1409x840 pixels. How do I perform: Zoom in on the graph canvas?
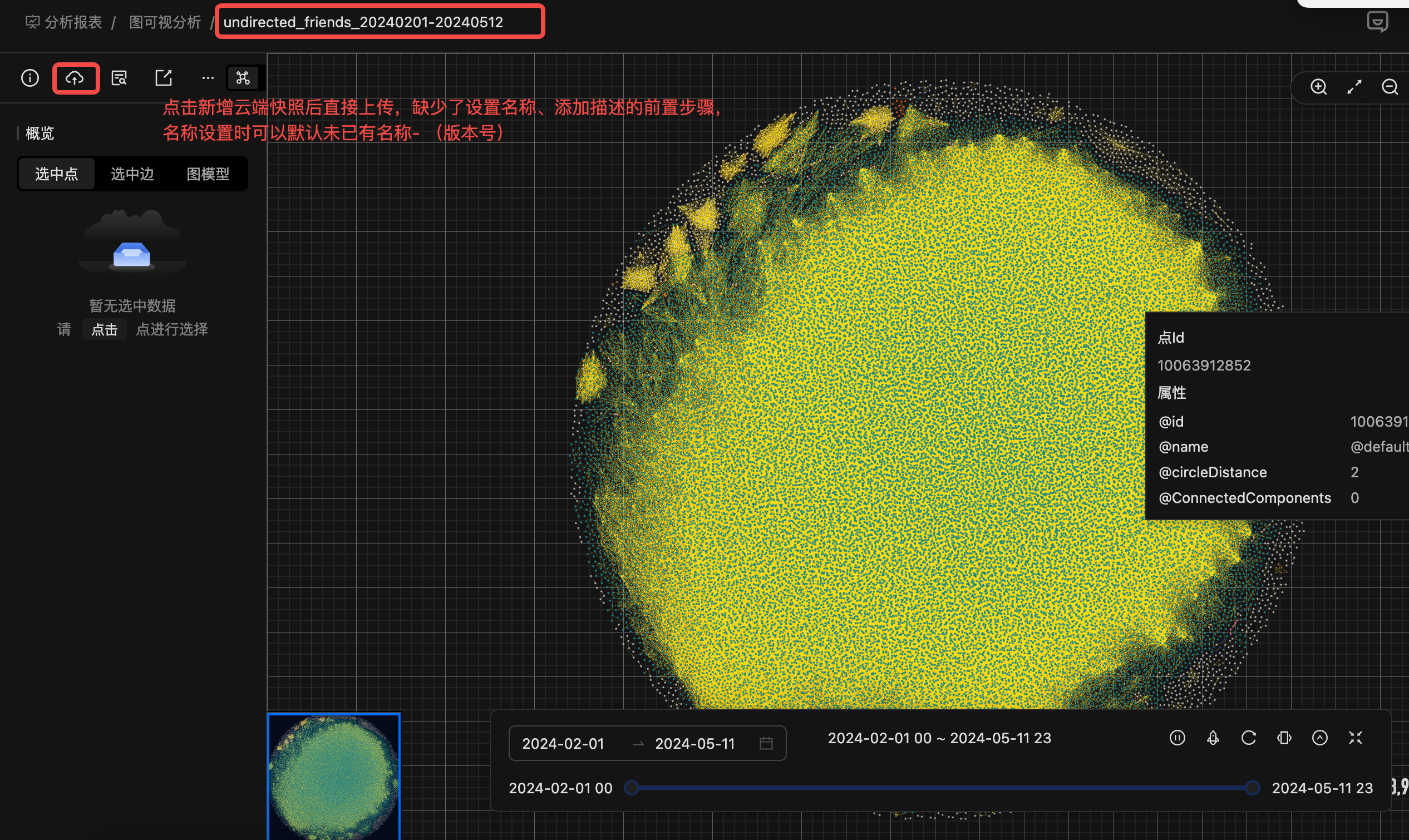pos(1318,87)
